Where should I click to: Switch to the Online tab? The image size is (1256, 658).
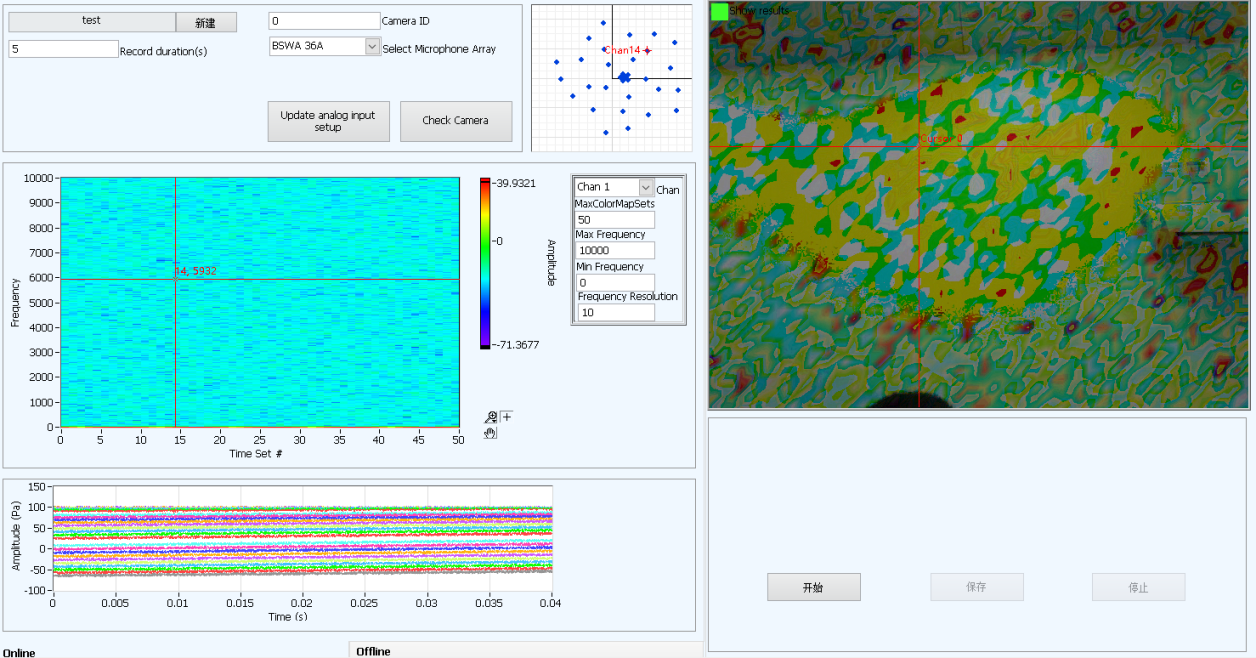[18, 652]
